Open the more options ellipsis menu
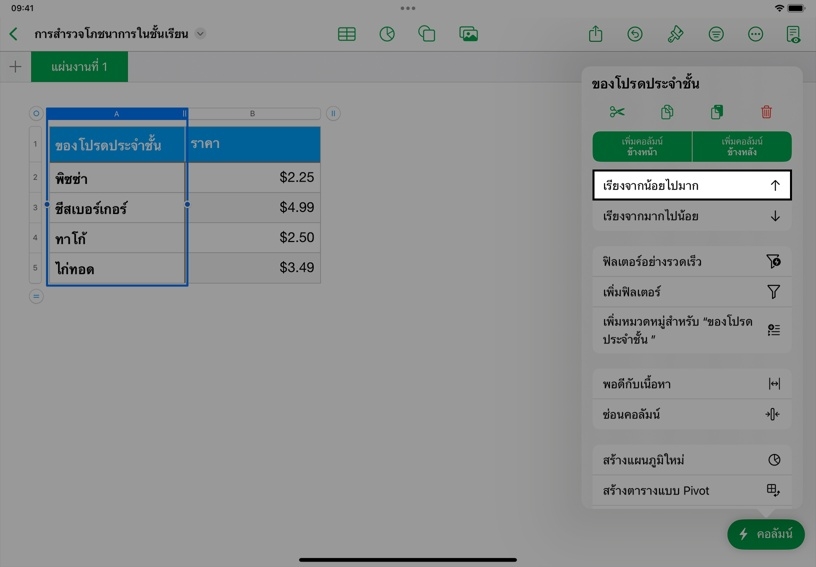The width and height of the screenshot is (816, 567). point(756,34)
